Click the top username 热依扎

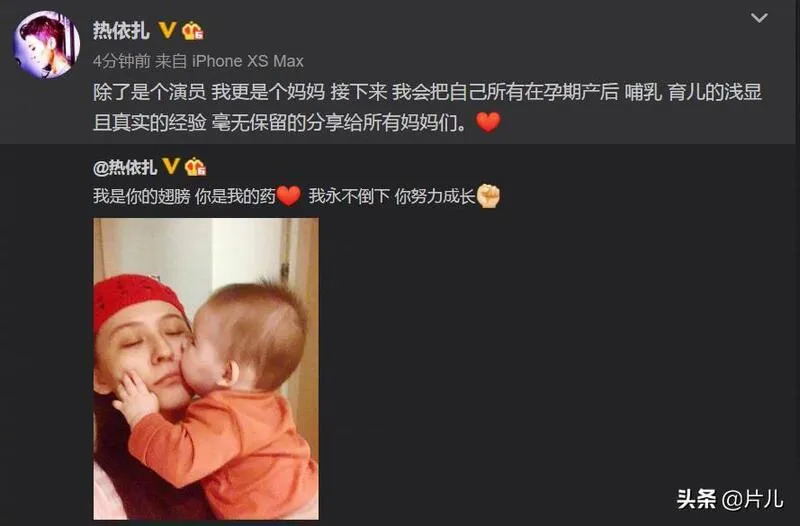121,31
